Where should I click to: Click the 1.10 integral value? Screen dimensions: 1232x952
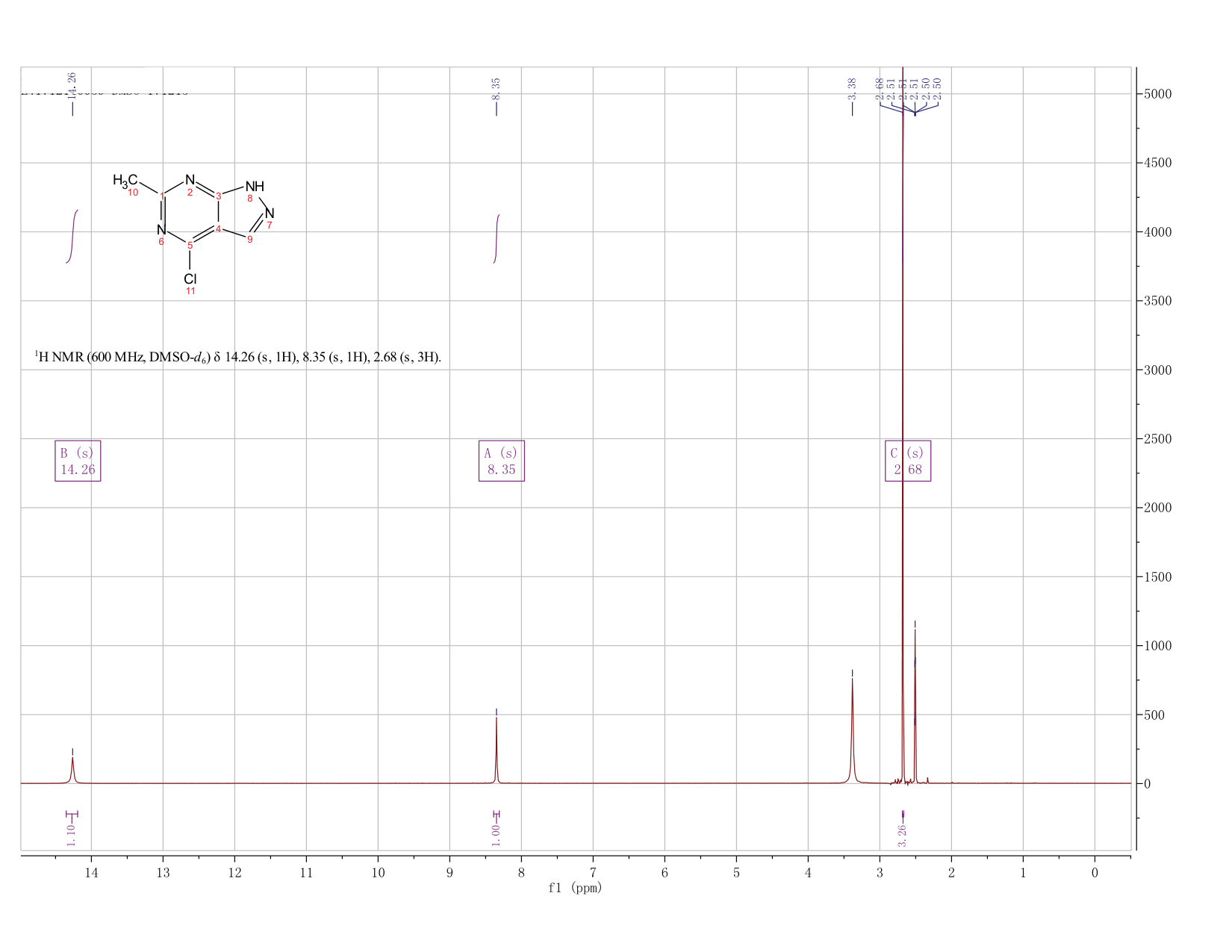pyautogui.click(x=71, y=836)
